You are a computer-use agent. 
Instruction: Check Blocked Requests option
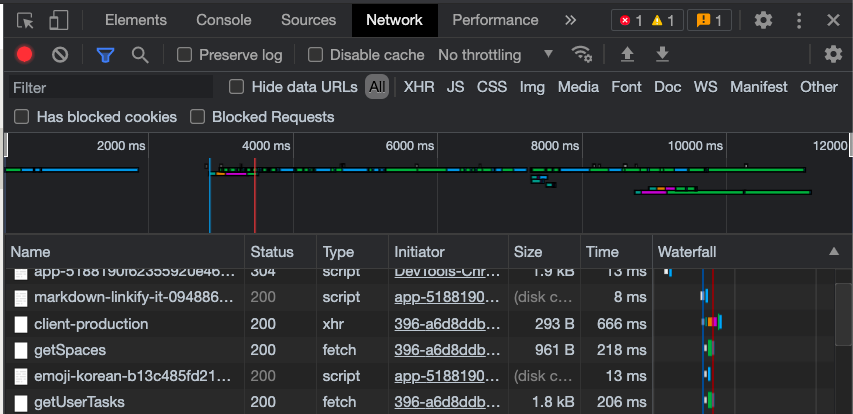(x=197, y=117)
